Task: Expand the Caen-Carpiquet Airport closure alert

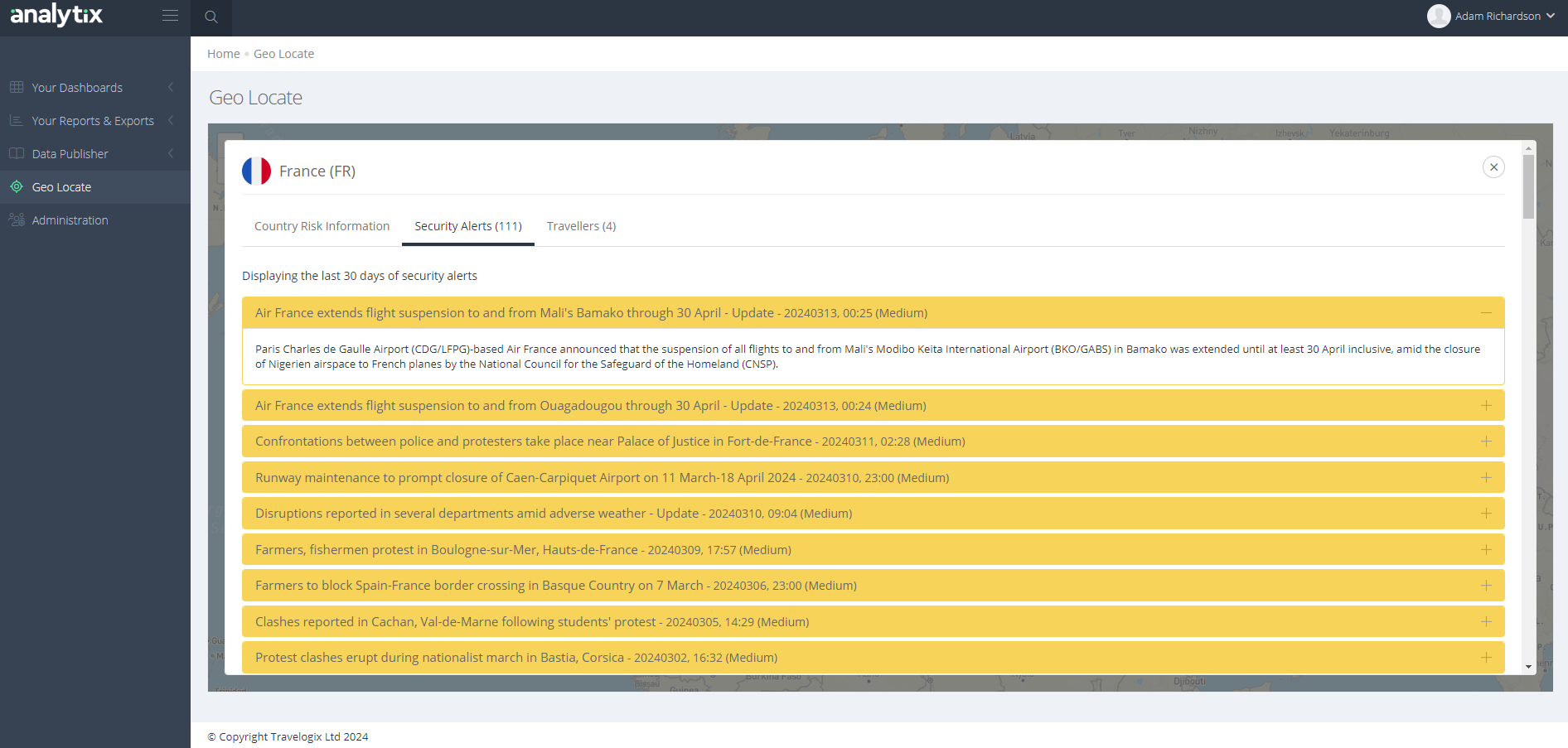Action: pyautogui.click(x=1486, y=478)
